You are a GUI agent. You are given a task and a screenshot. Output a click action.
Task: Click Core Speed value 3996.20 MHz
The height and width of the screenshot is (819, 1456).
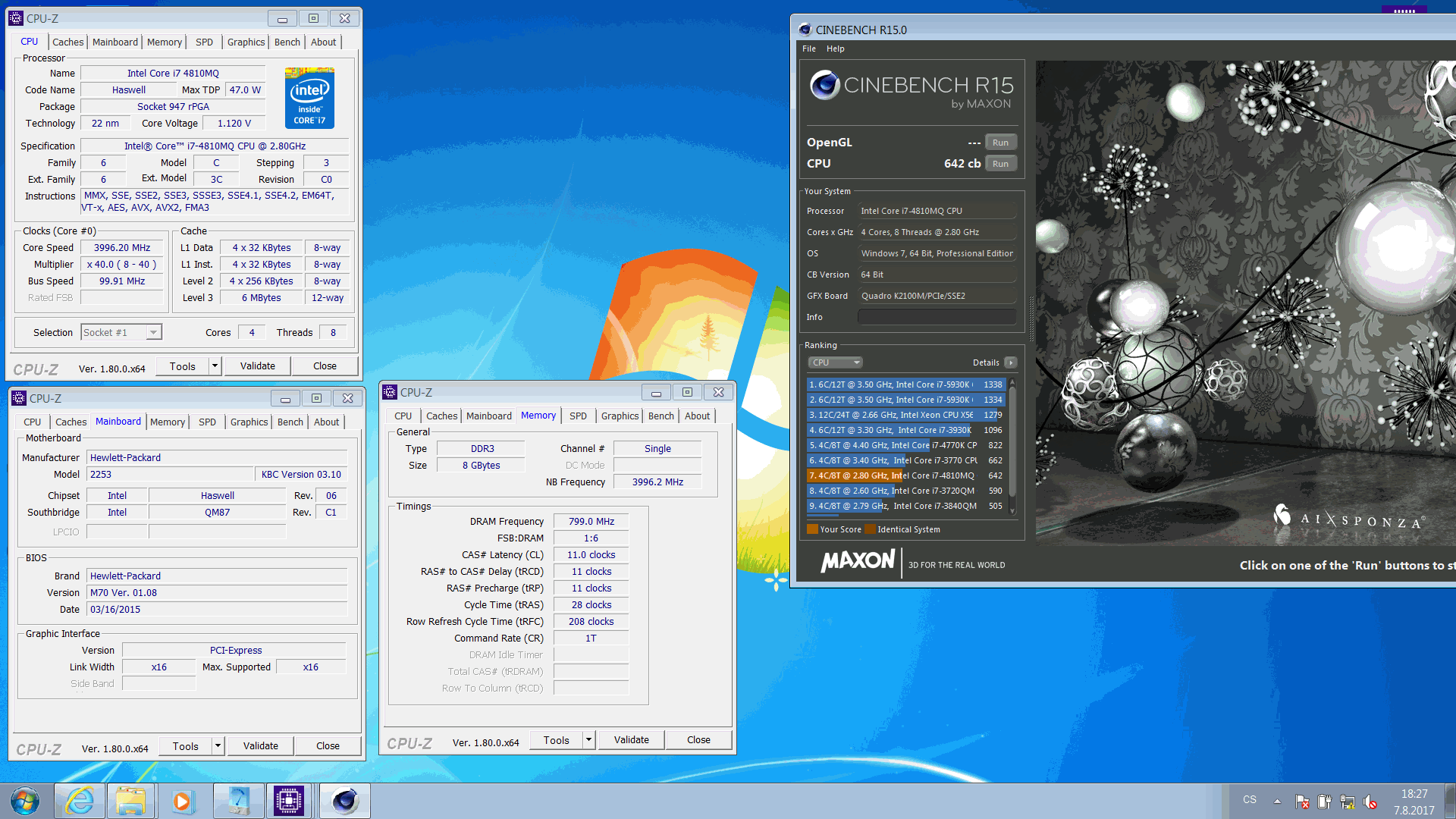pyautogui.click(x=122, y=248)
